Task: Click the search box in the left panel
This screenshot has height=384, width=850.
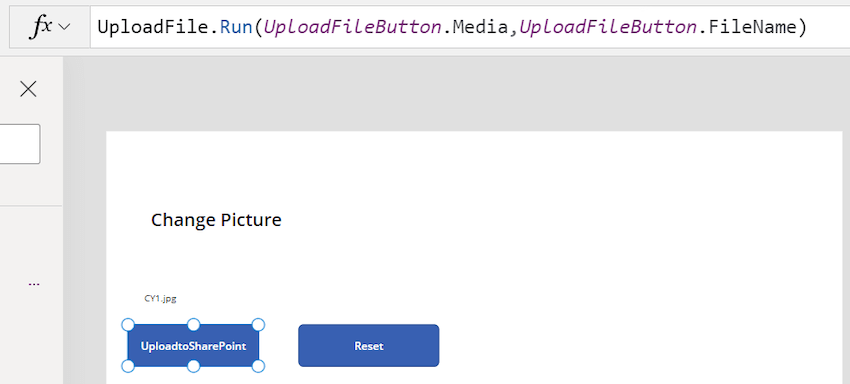Action: [x=20, y=144]
